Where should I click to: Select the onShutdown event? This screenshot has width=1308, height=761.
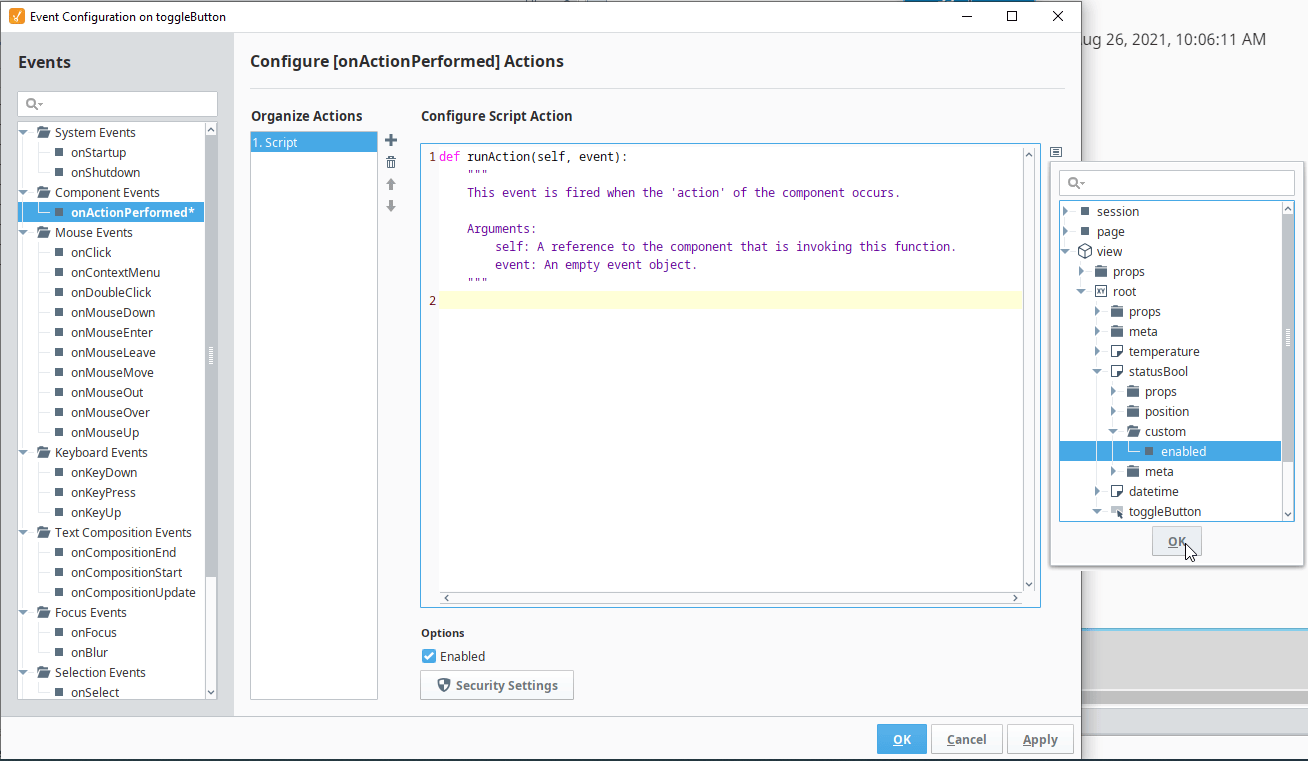[x=105, y=172]
